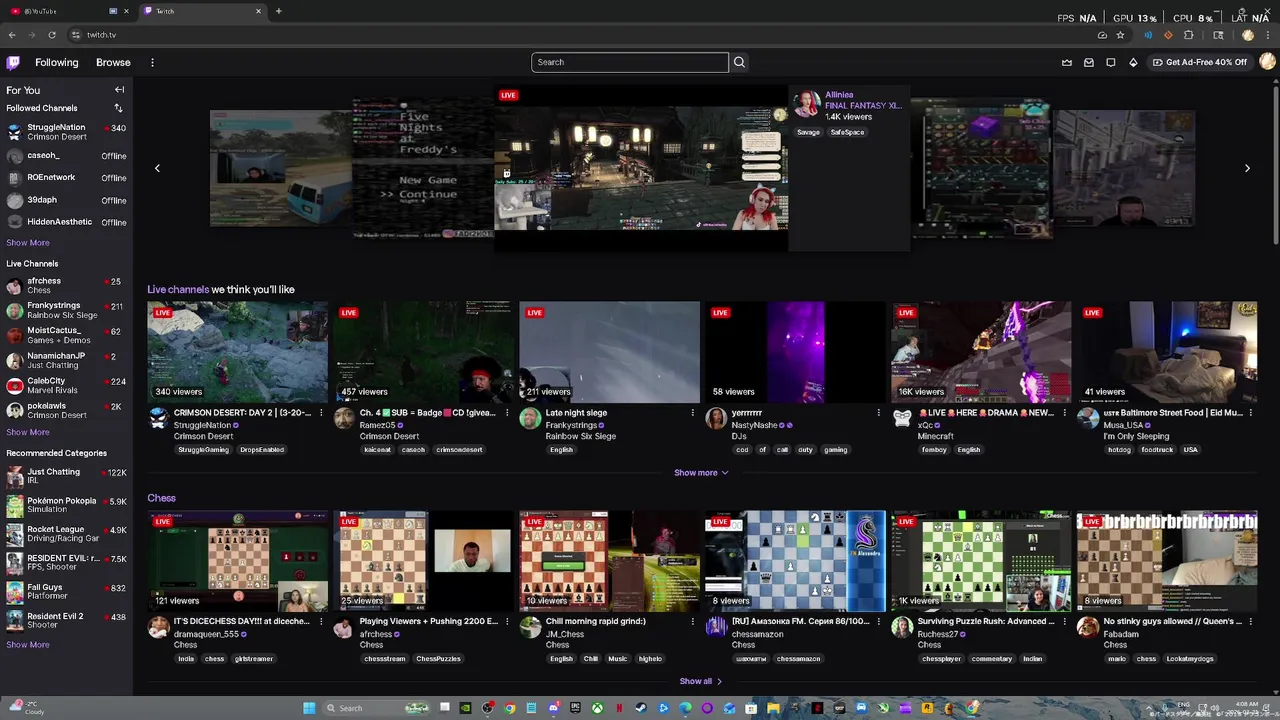The height and width of the screenshot is (720, 1280).
Task: Reload the page in Chrome
Action: [52, 35]
